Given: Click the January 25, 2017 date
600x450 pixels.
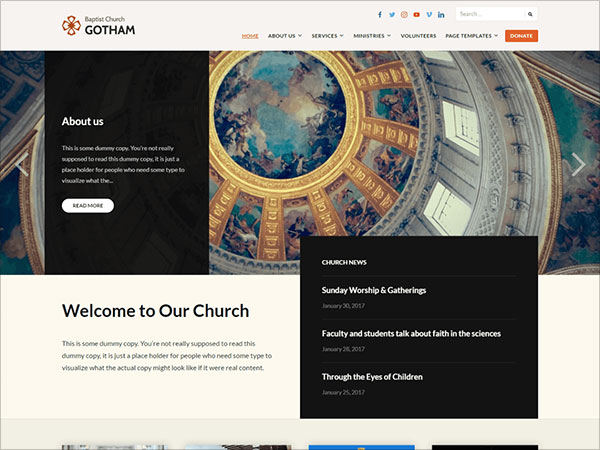Looking at the screenshot, I should click(x=343, y=392).
